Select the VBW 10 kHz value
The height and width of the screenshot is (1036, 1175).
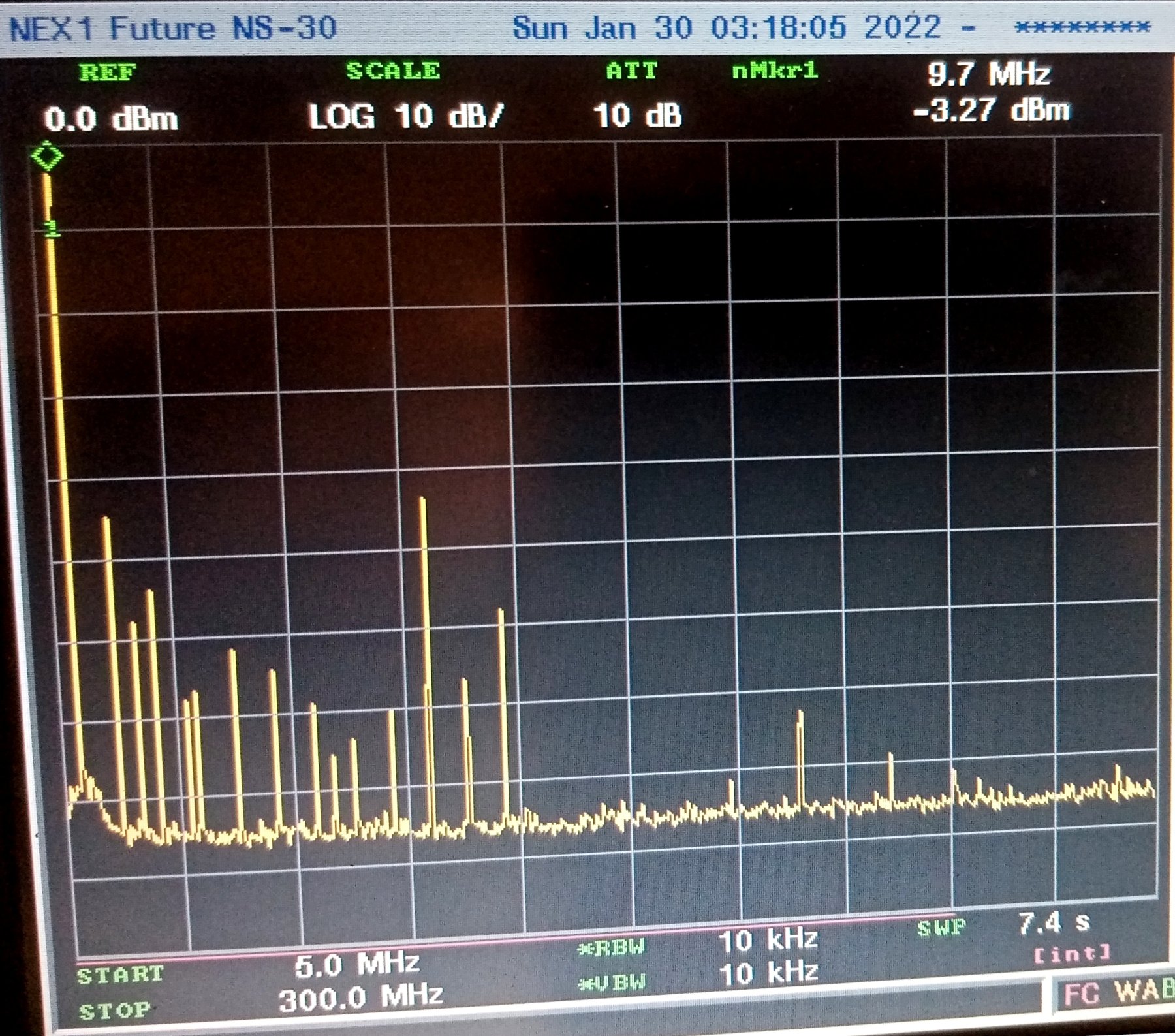(x=768, y=973)
